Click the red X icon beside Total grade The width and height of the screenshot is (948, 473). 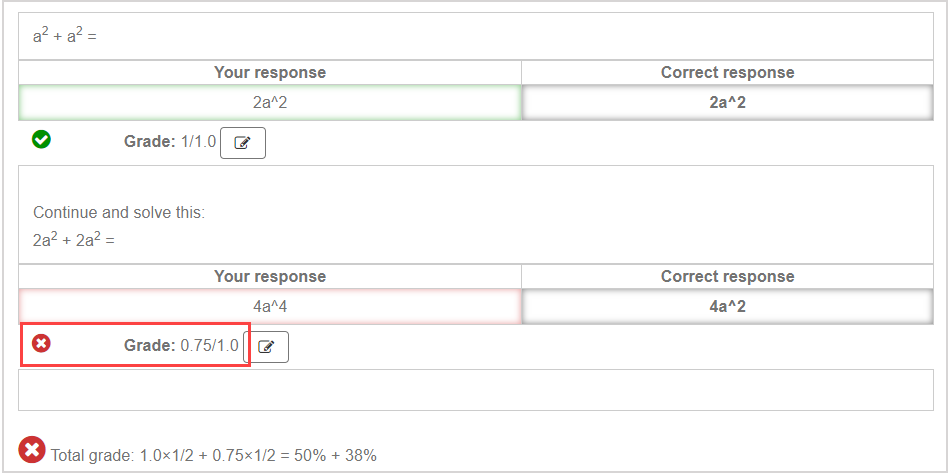point(32,450)
